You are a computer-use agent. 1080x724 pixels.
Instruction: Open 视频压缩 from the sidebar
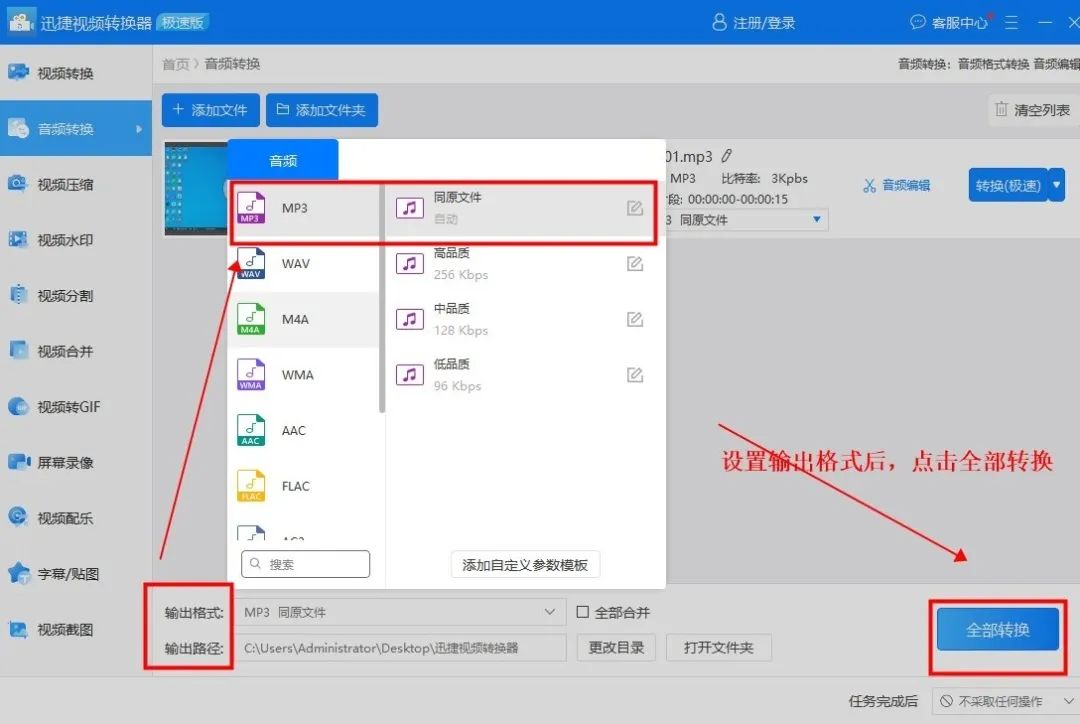tap(76, 184)
